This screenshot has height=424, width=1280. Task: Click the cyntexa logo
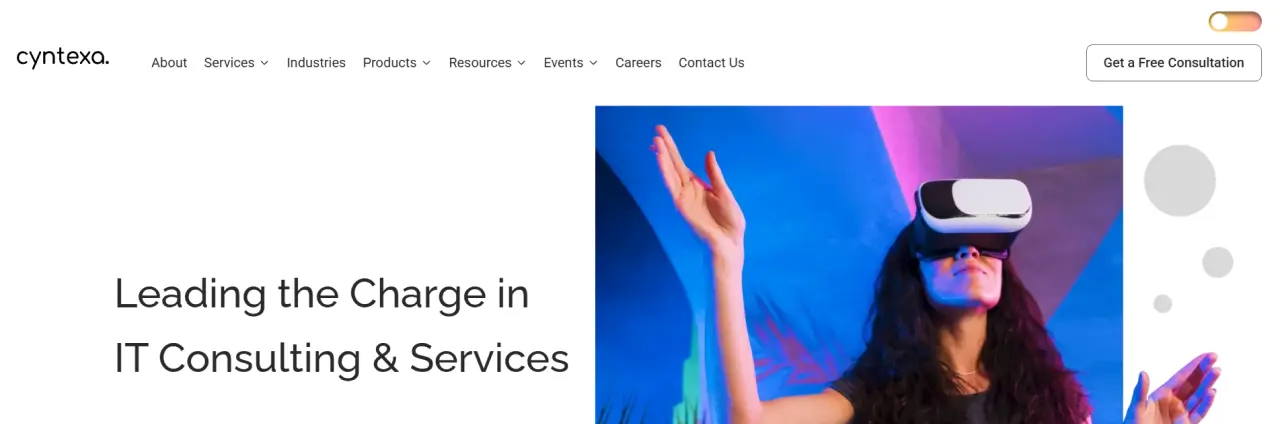(x=62, y=58)
